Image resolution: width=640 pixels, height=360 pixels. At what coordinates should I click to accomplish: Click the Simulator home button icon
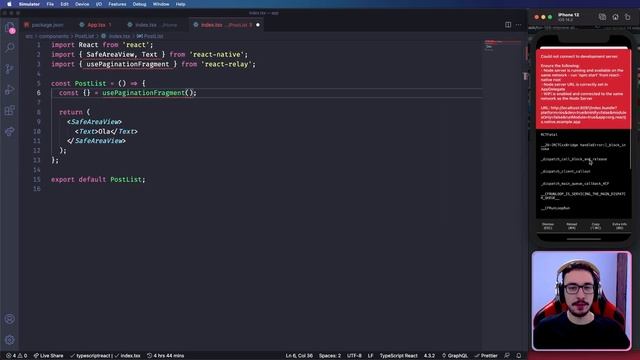(x=615, y=17)
